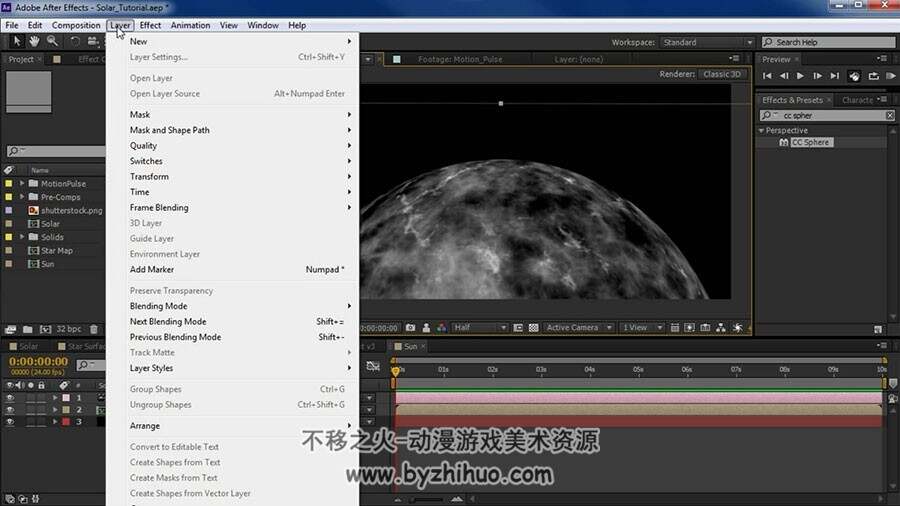The width and height of the screenshot is (900, 506).
Task: Click the current time 0:00:00:00 display
Action: coord(38,362)
